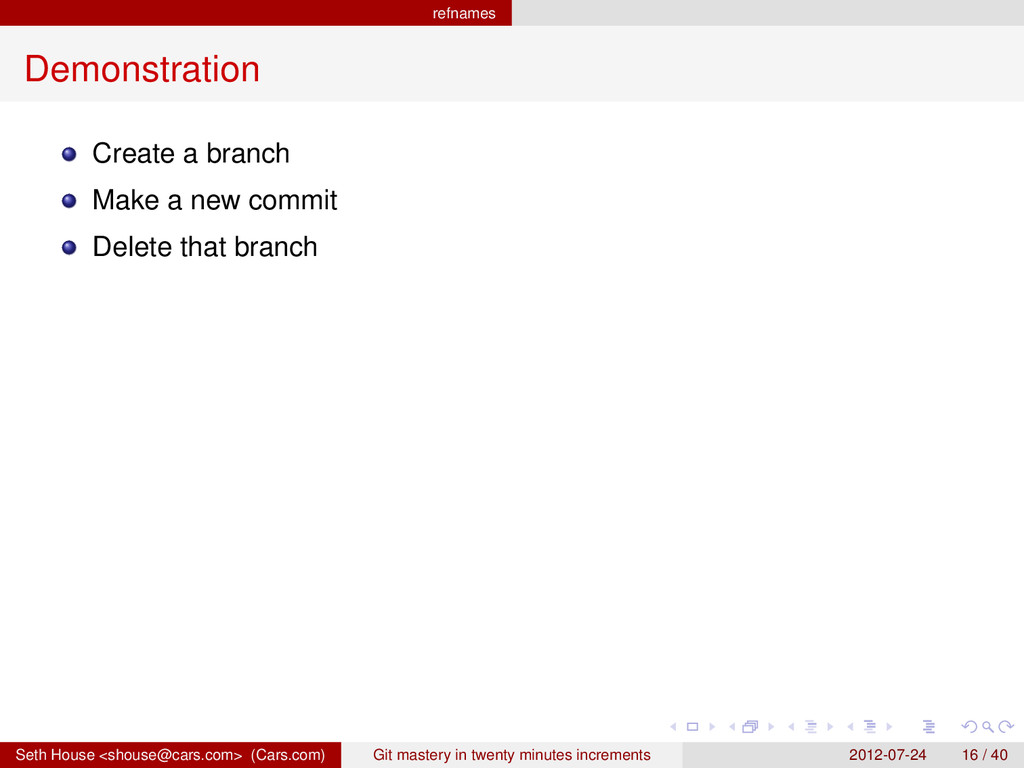The image size is (1024, 768).
Task: Select the bullet text Delete that branch
Action: tap(205, 247)
